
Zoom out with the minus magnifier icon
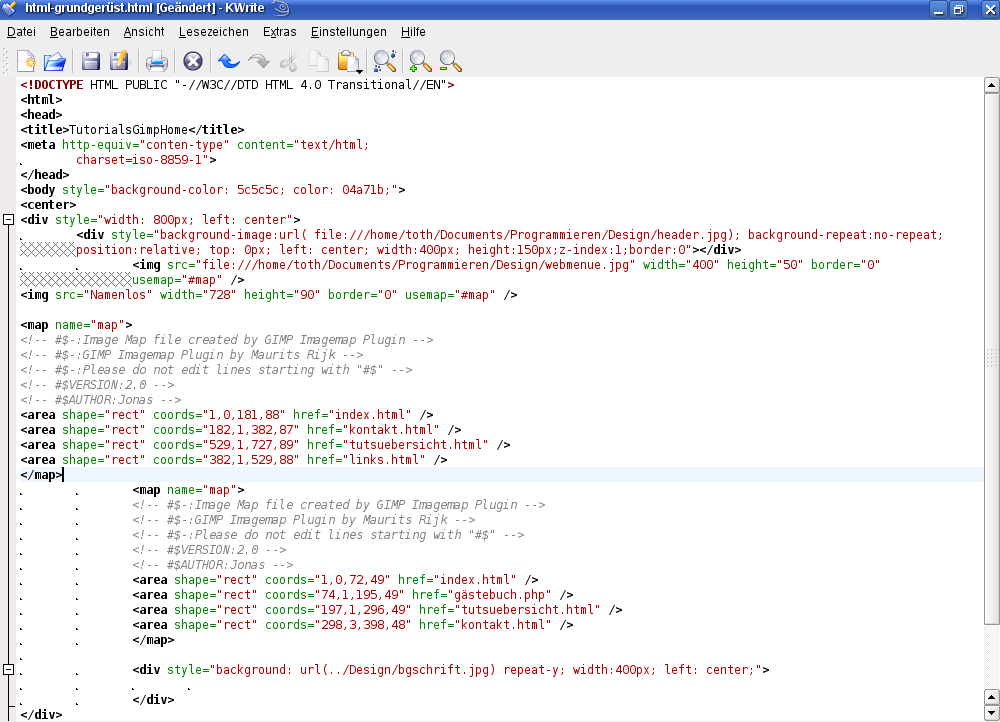click(450, 61)
